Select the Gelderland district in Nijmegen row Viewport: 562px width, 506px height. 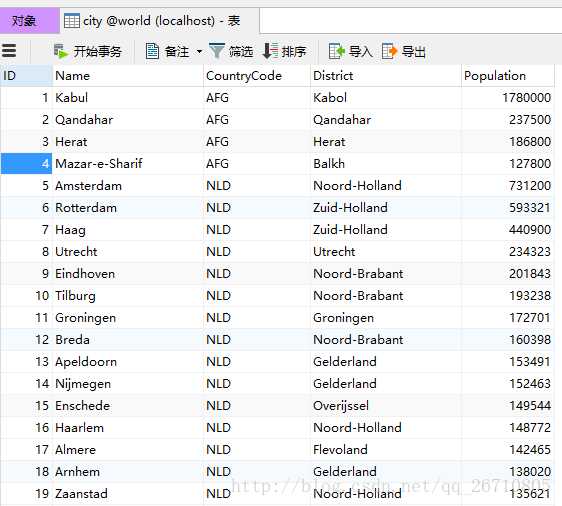point(386,384)
